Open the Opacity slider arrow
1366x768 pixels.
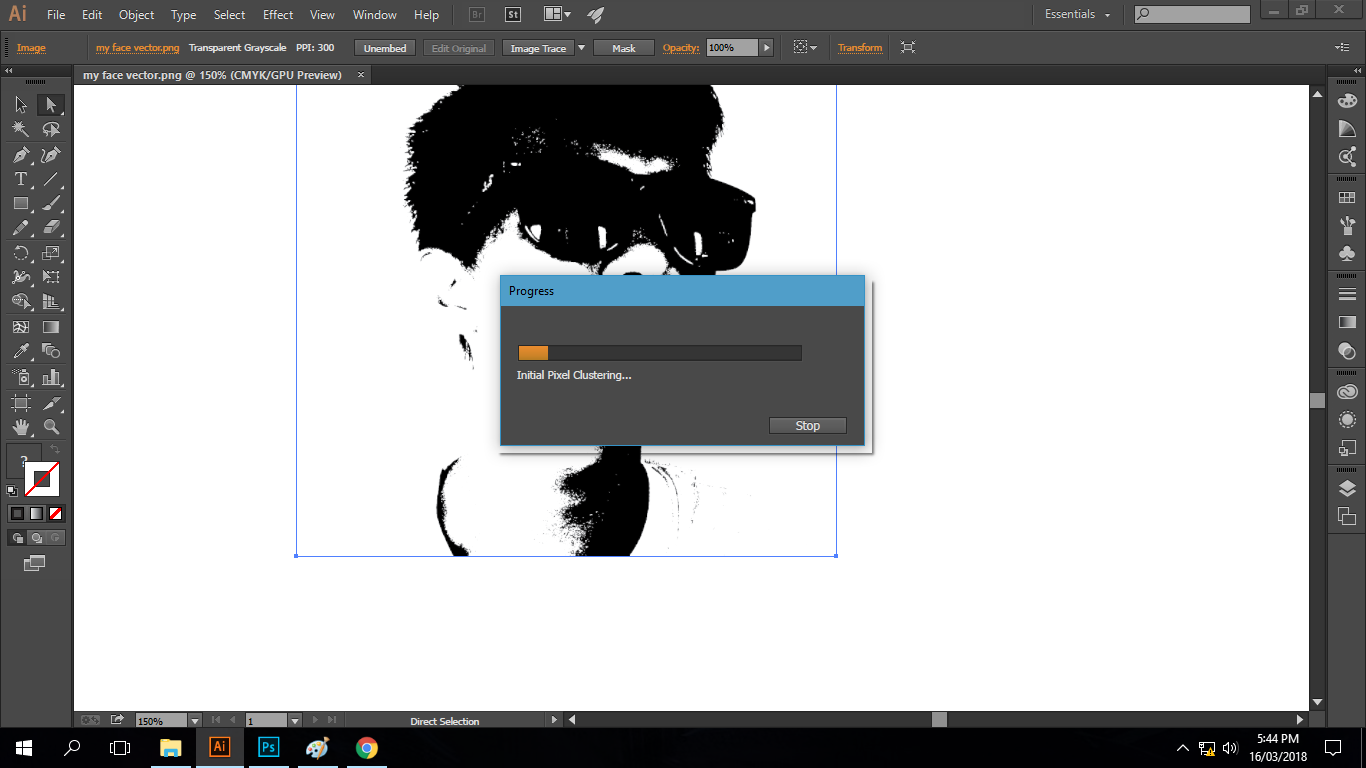point(767,48)
